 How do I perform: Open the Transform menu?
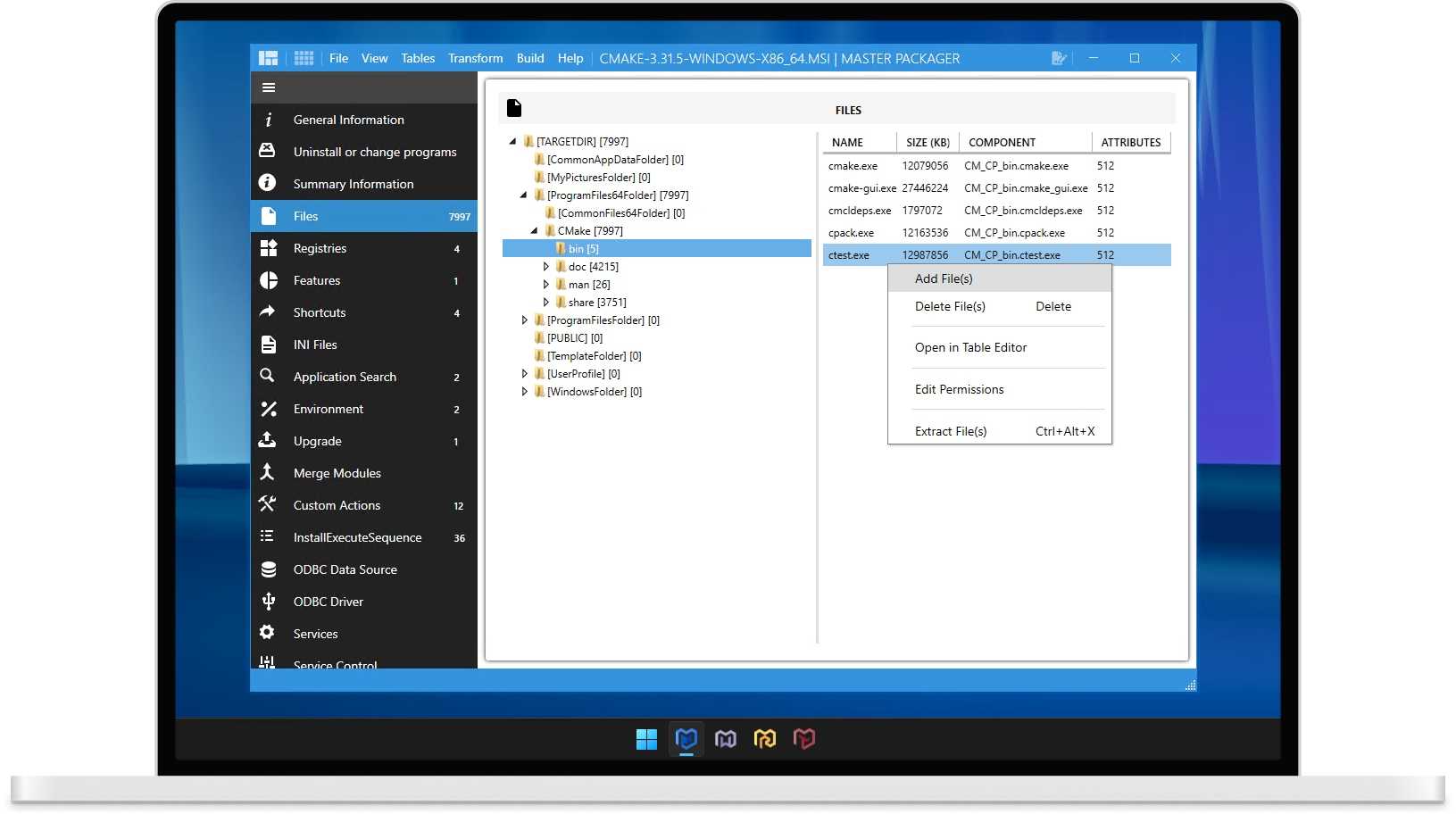coord(475,58)
